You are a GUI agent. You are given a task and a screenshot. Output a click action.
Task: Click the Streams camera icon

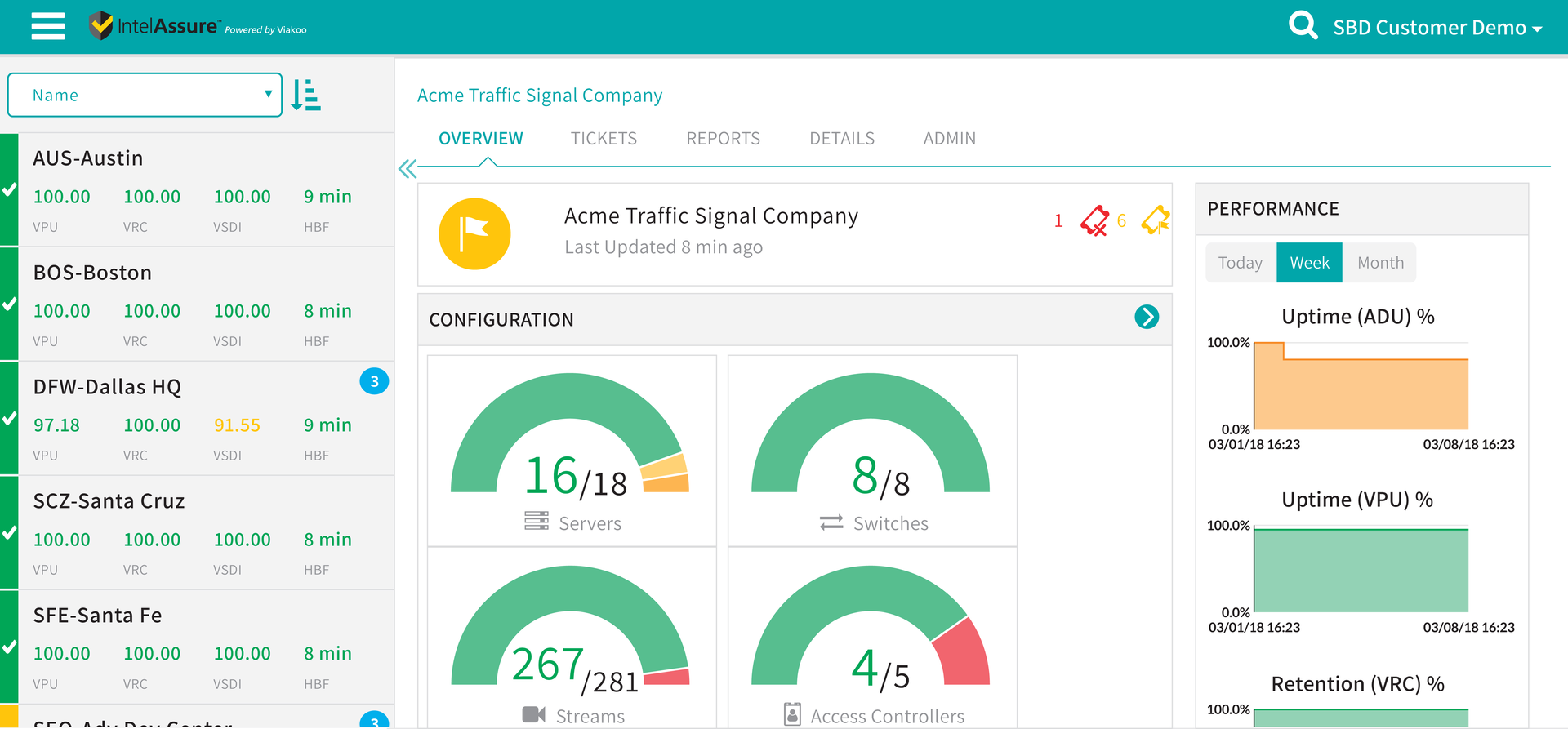(534, 715)
